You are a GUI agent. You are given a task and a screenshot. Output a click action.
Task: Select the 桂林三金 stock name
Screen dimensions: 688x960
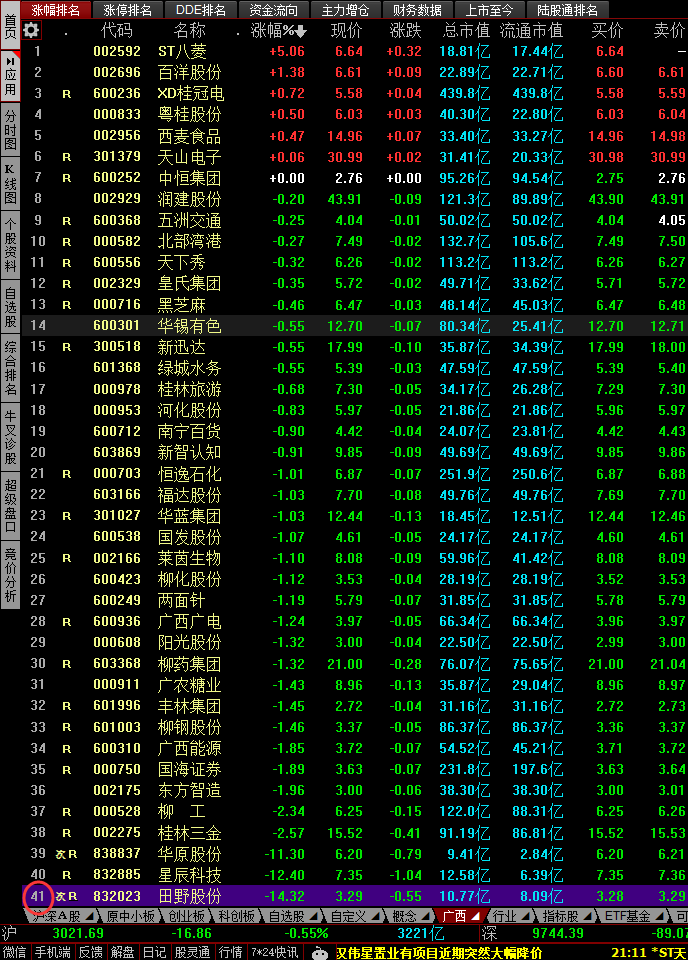[x=189, y=833]
